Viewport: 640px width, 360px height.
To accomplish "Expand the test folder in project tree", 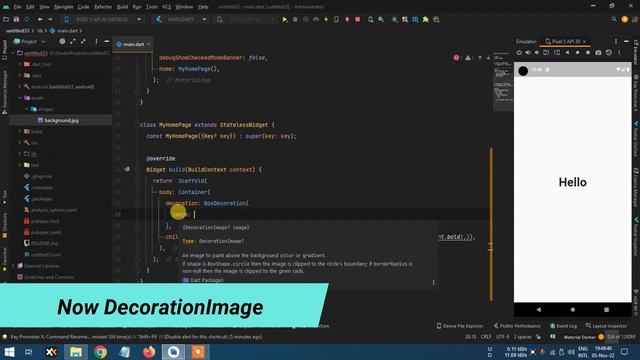I will (x=20, y=165).
